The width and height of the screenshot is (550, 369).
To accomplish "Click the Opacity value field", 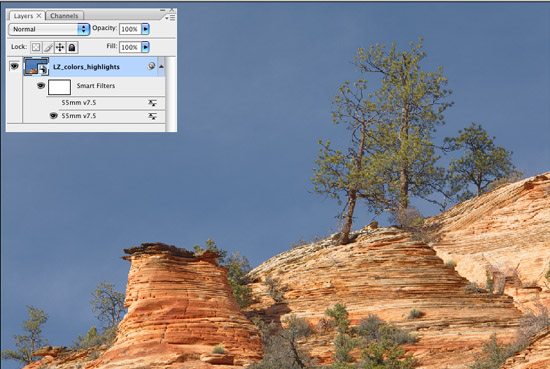I will tap(130, 29).
